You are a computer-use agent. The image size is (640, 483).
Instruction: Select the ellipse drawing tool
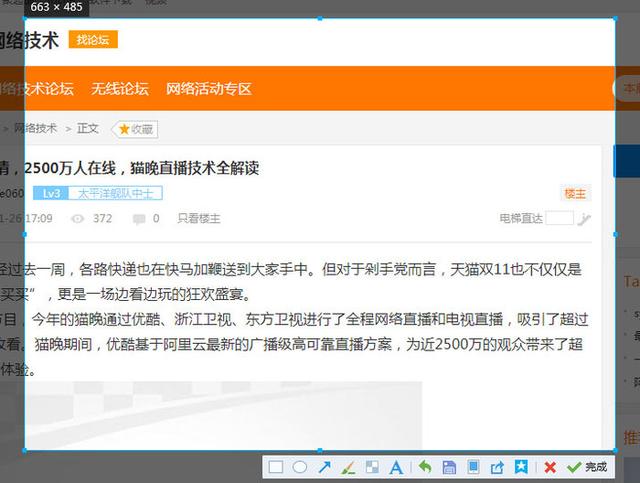tap(299, 467)
